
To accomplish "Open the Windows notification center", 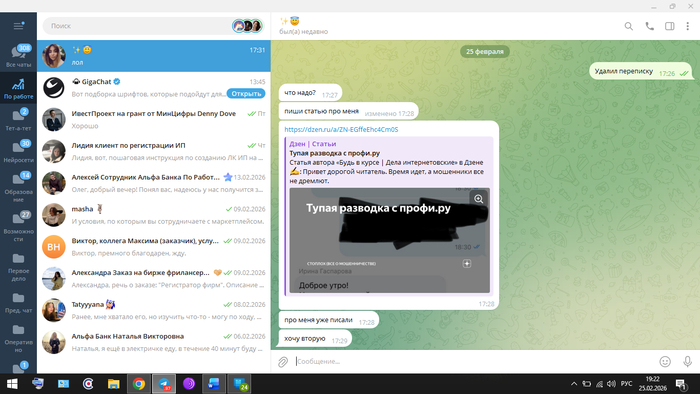I will [x=681, y=384].
